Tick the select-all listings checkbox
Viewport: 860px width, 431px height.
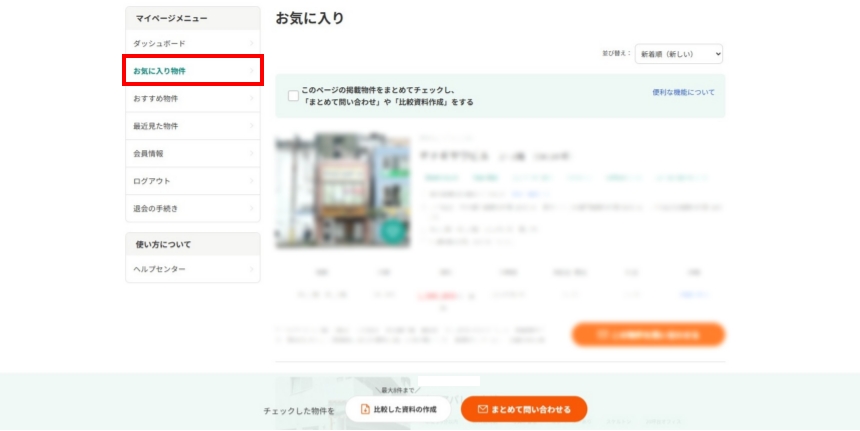[293, 96]
